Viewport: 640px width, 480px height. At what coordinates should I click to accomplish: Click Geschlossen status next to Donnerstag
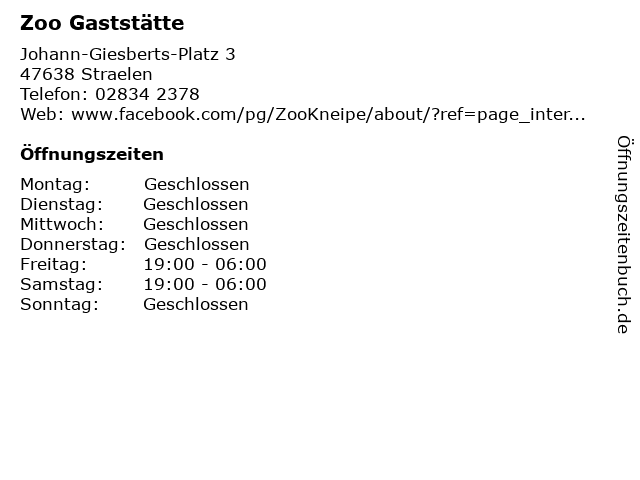pos(196,244)
